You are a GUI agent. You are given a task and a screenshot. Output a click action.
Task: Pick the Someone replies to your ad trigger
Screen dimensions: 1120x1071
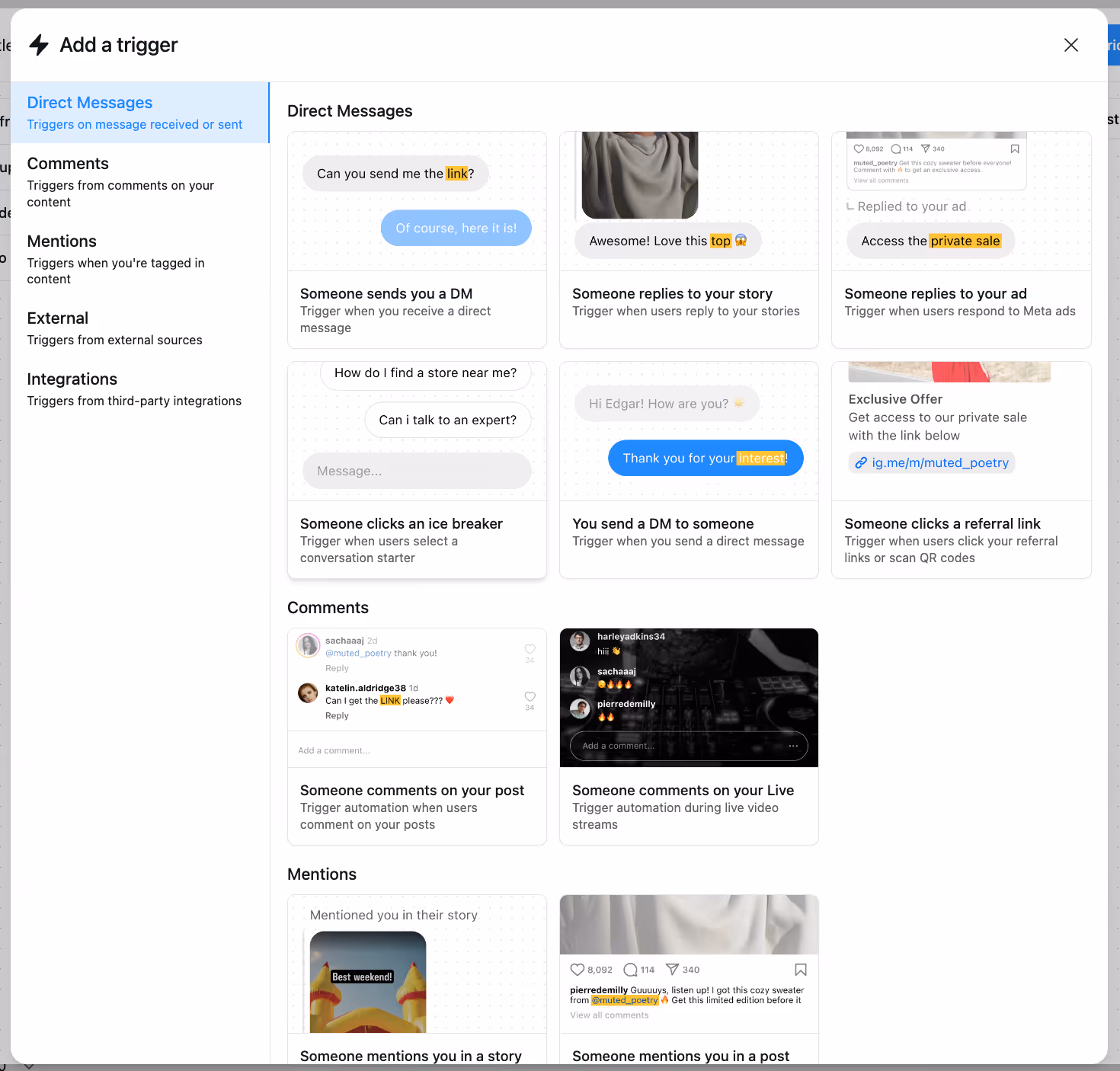point(961,240)
